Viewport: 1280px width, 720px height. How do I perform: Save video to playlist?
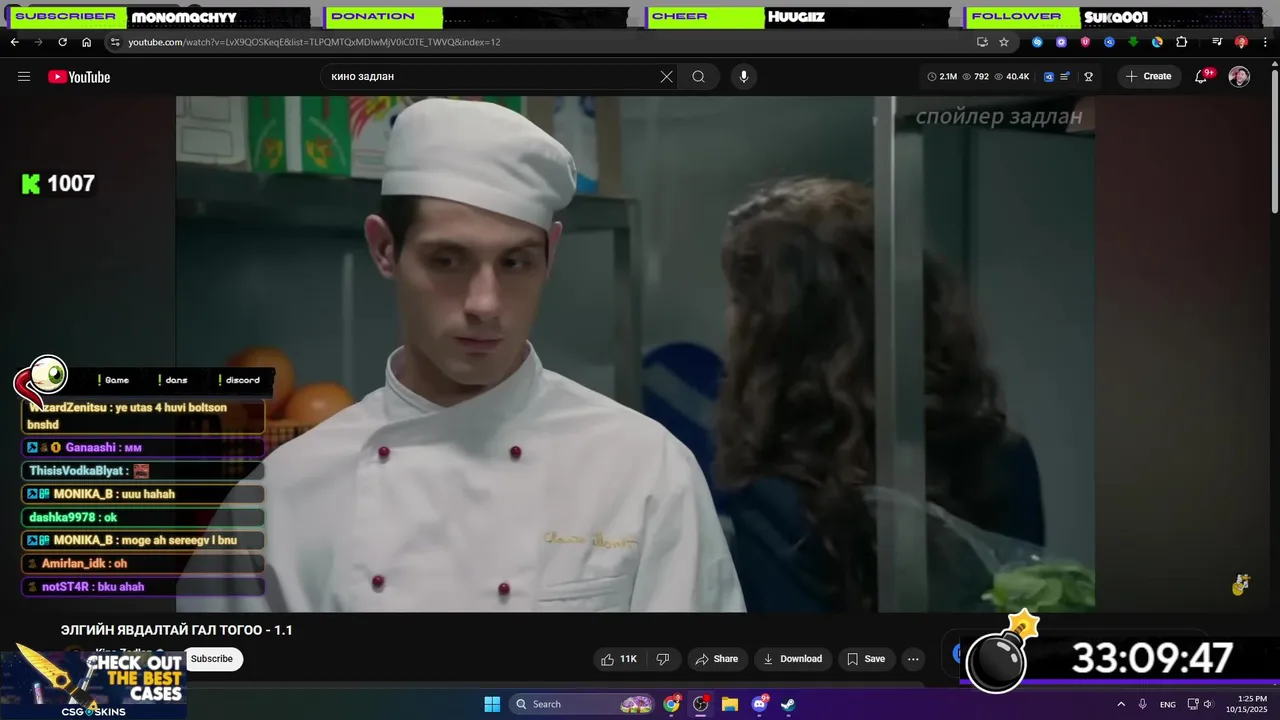[865, 659]
